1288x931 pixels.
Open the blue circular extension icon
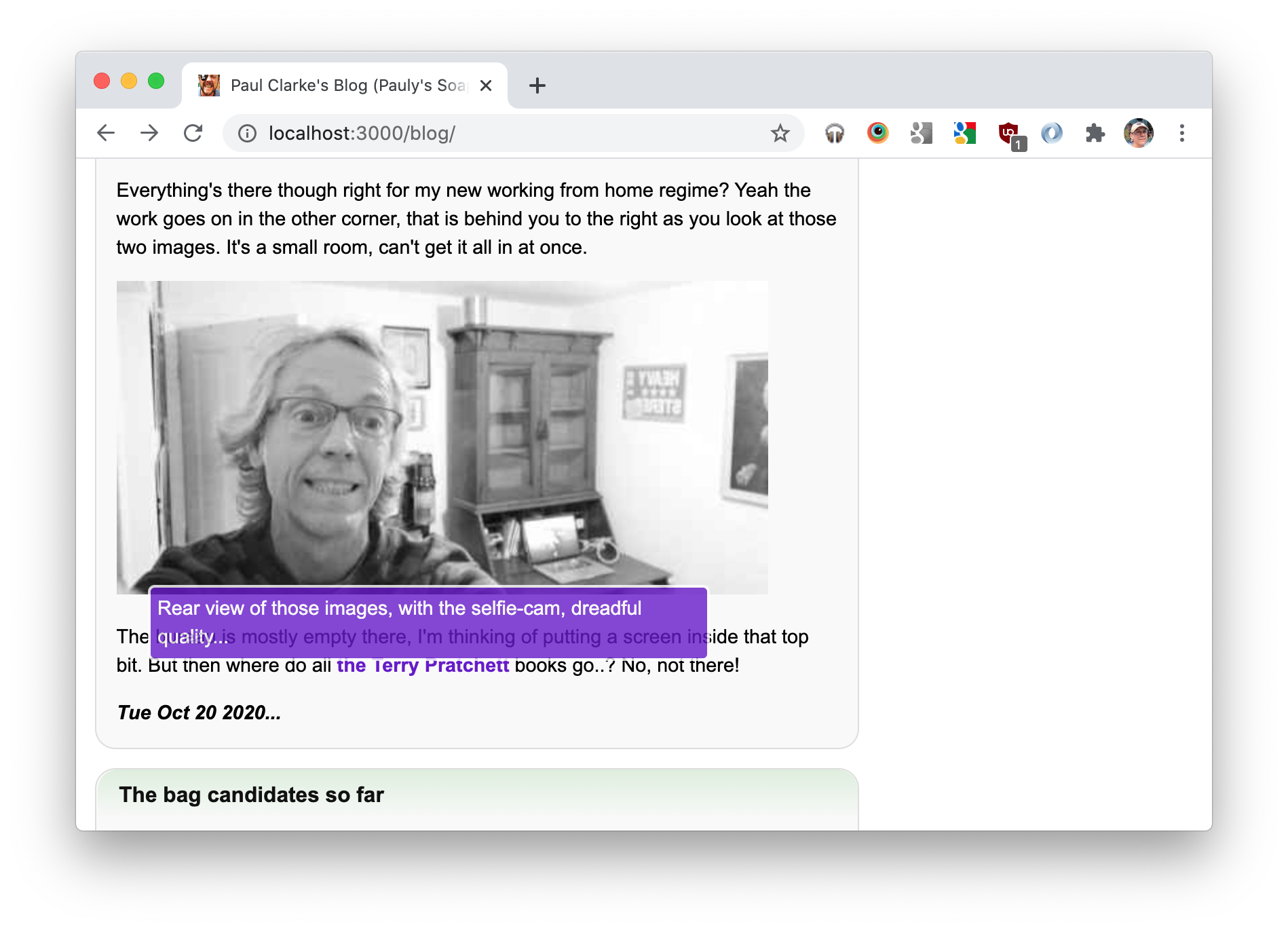[x=1052, y=133]
